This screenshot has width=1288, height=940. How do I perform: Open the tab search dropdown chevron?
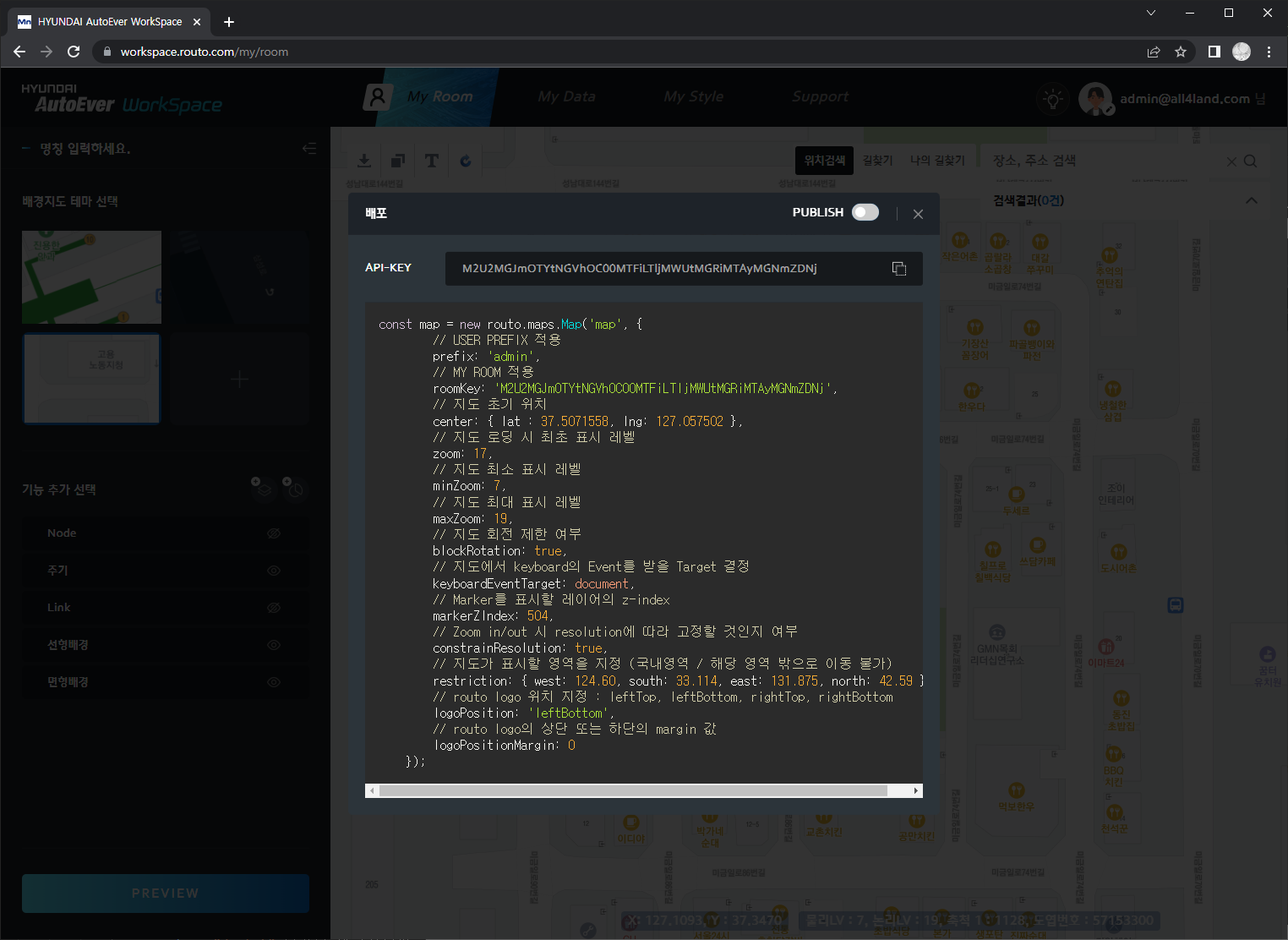[x=1150, y=13]
